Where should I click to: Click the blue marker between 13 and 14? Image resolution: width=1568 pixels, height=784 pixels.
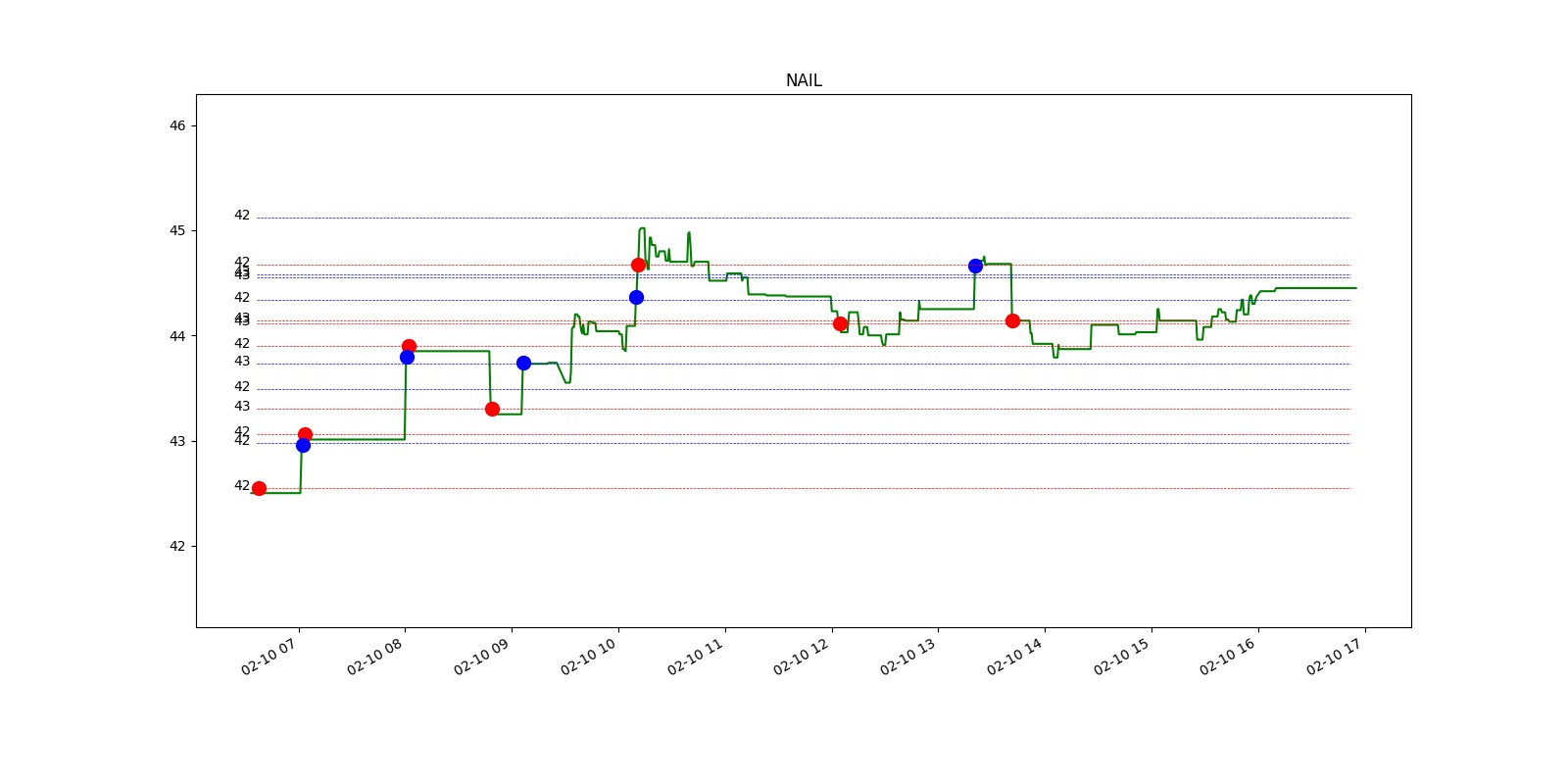(975, 266)
